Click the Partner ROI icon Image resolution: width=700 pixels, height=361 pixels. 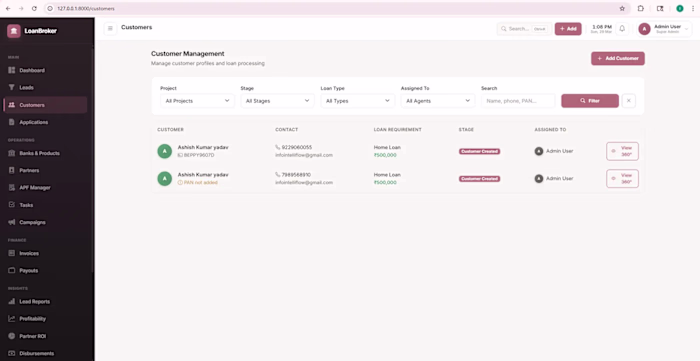click(x=12, y=336)
